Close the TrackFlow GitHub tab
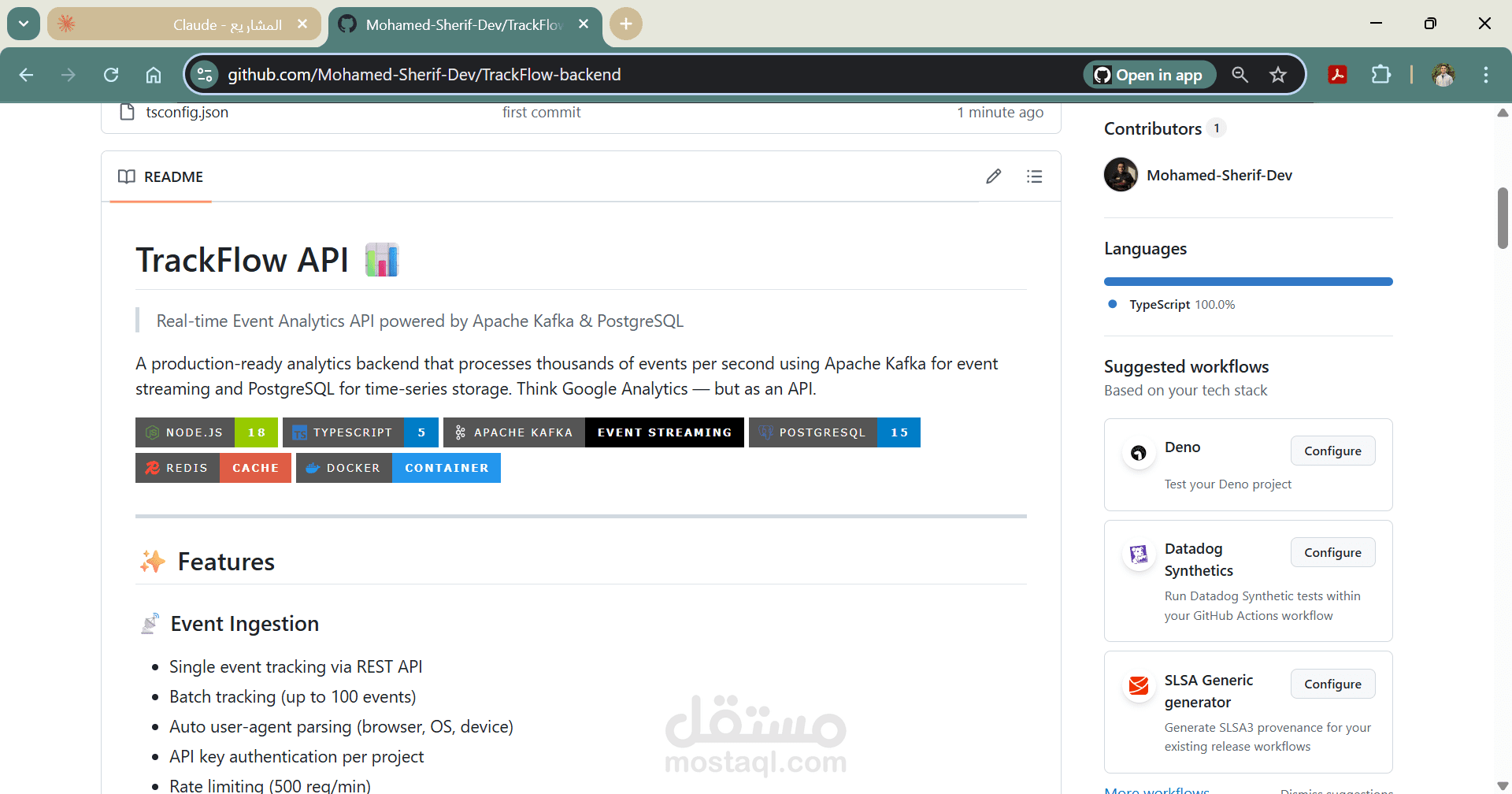The height and width of the screenshot is (794, 1512). [x=584, y=24]
